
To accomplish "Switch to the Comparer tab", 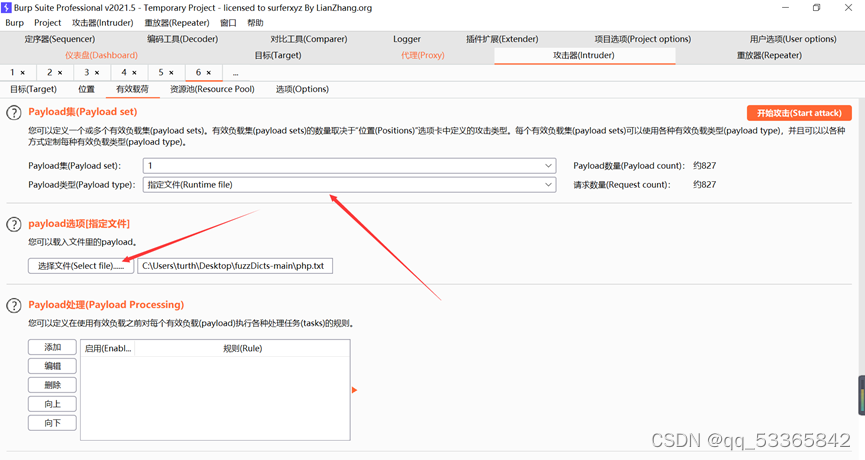I will tap(309, 39).
